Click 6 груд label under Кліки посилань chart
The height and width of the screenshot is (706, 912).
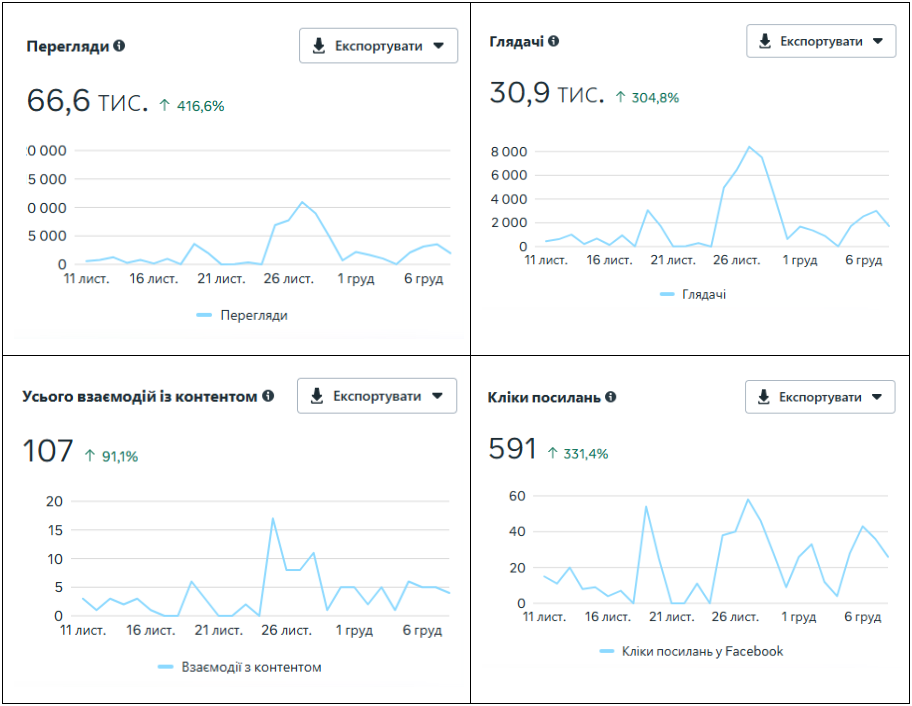[x=863, y=616]
